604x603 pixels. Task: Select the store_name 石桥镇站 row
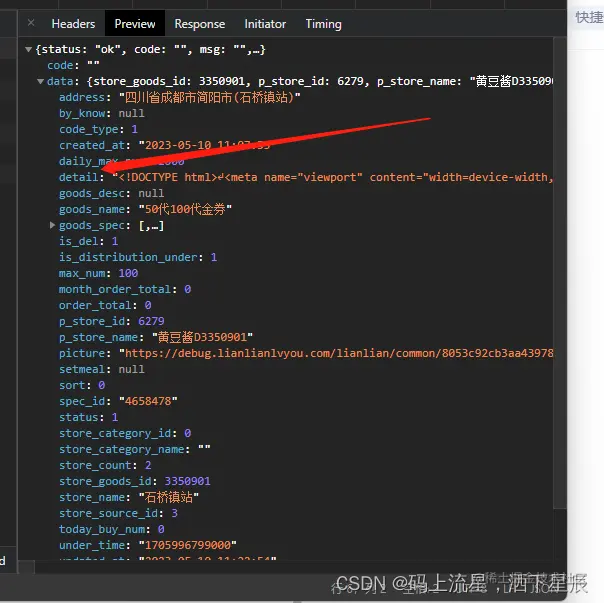pos(129,497)
